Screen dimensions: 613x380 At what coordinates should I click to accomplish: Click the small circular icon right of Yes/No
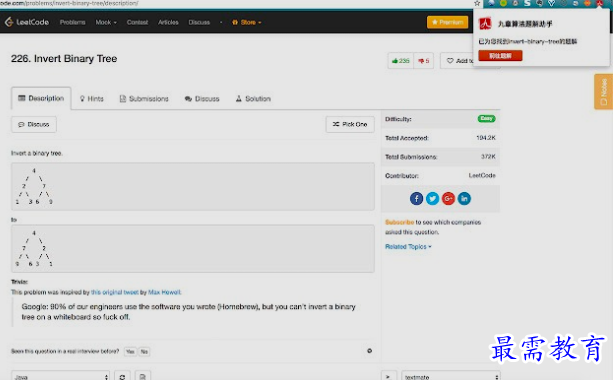tap(369, 351)
